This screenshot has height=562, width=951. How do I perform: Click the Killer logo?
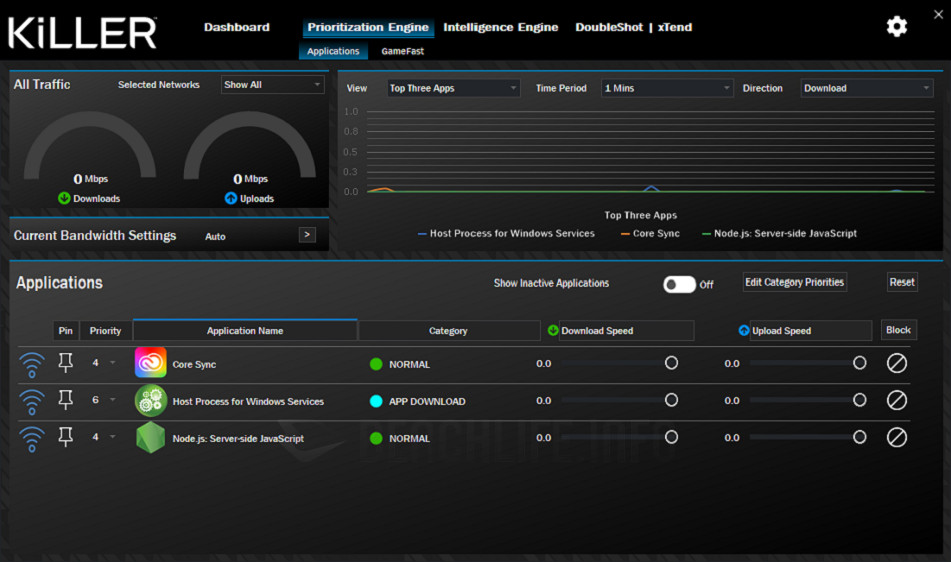tap(82, 32)
